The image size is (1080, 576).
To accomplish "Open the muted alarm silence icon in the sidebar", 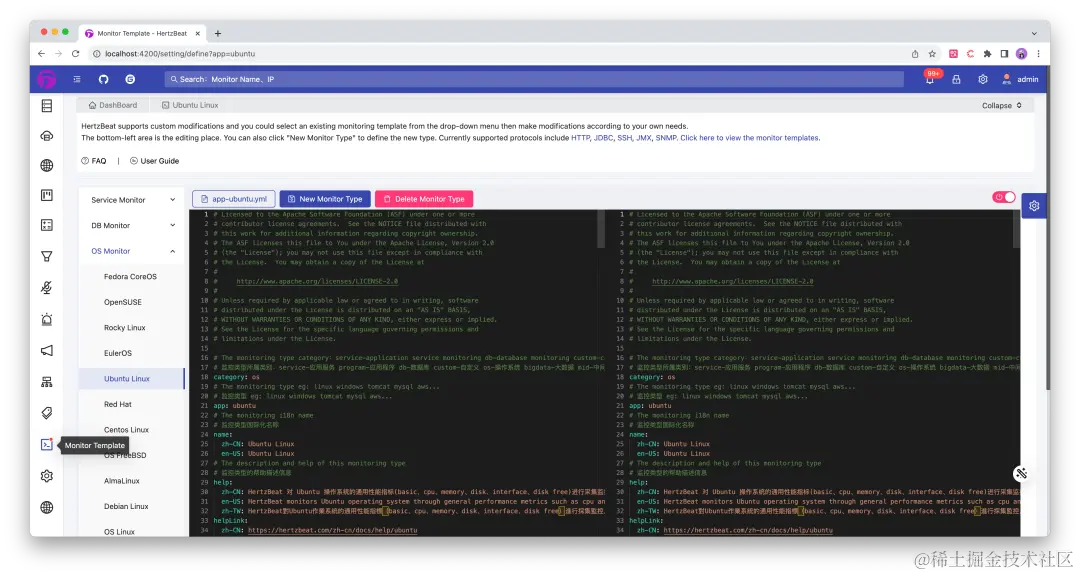I will click(47, 287).
